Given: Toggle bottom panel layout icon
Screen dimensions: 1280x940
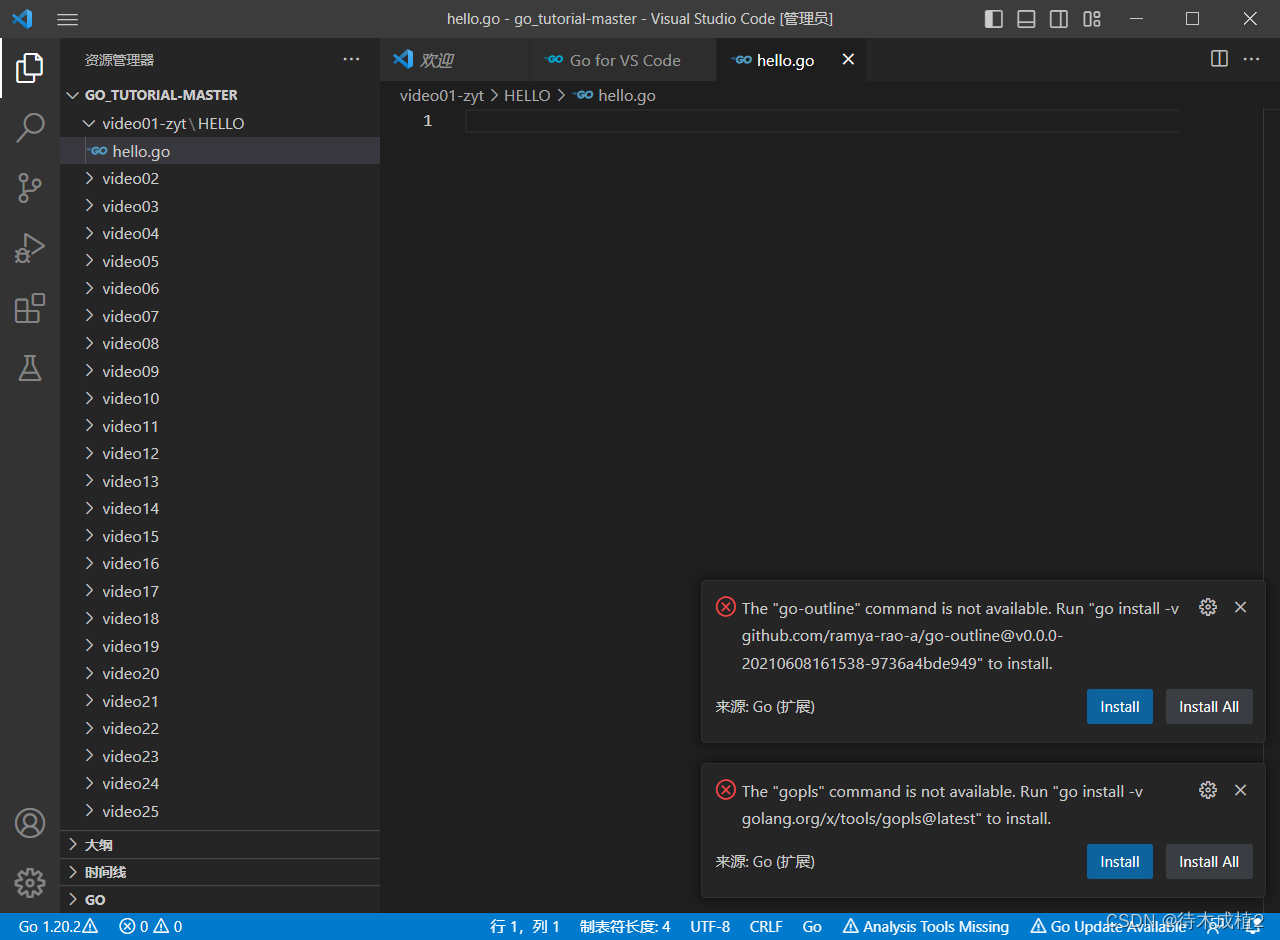Looking at the screenshot, I should point(1026,19).
